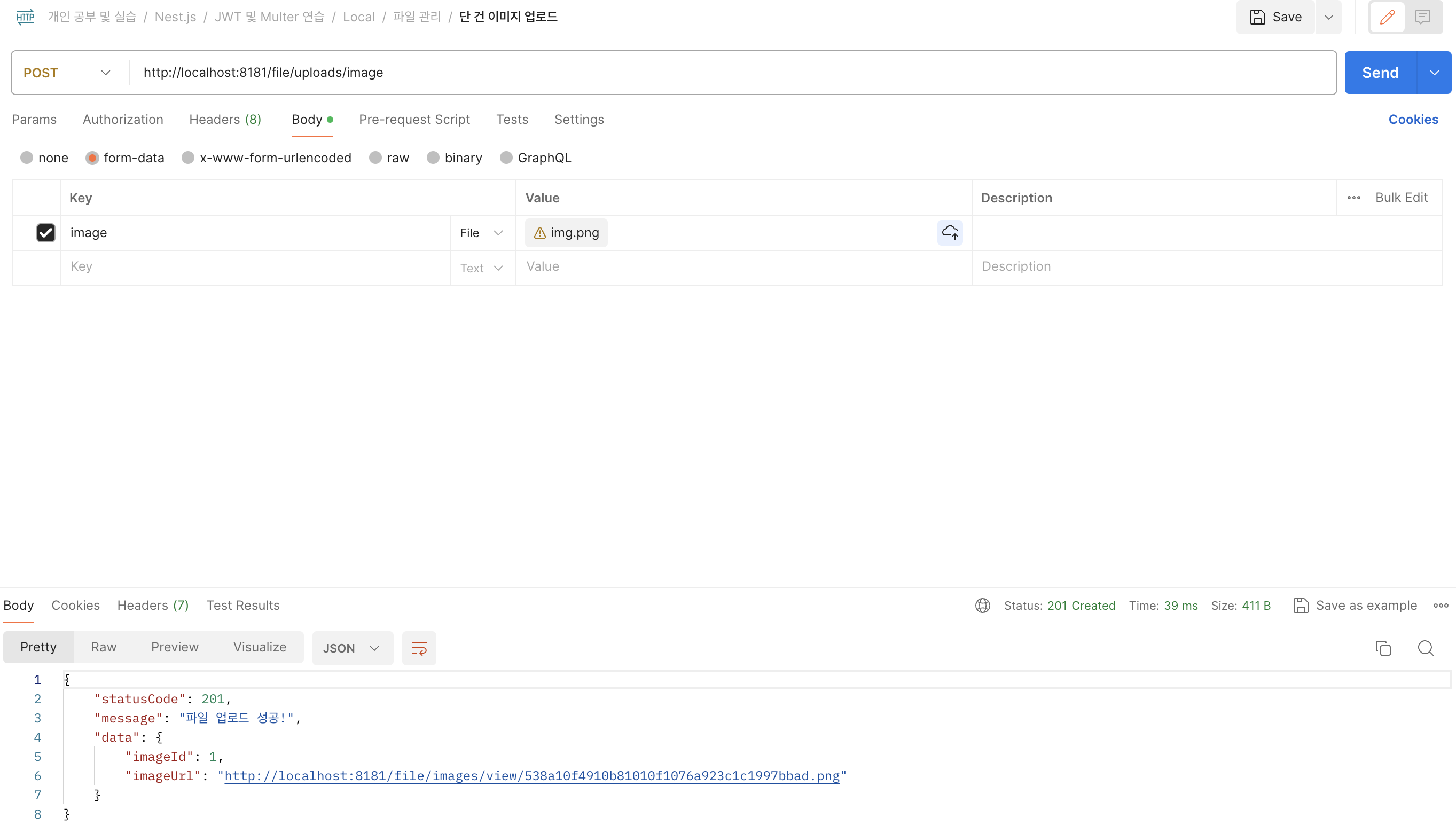Open the comments panel icon

[x=1423, y=17]
